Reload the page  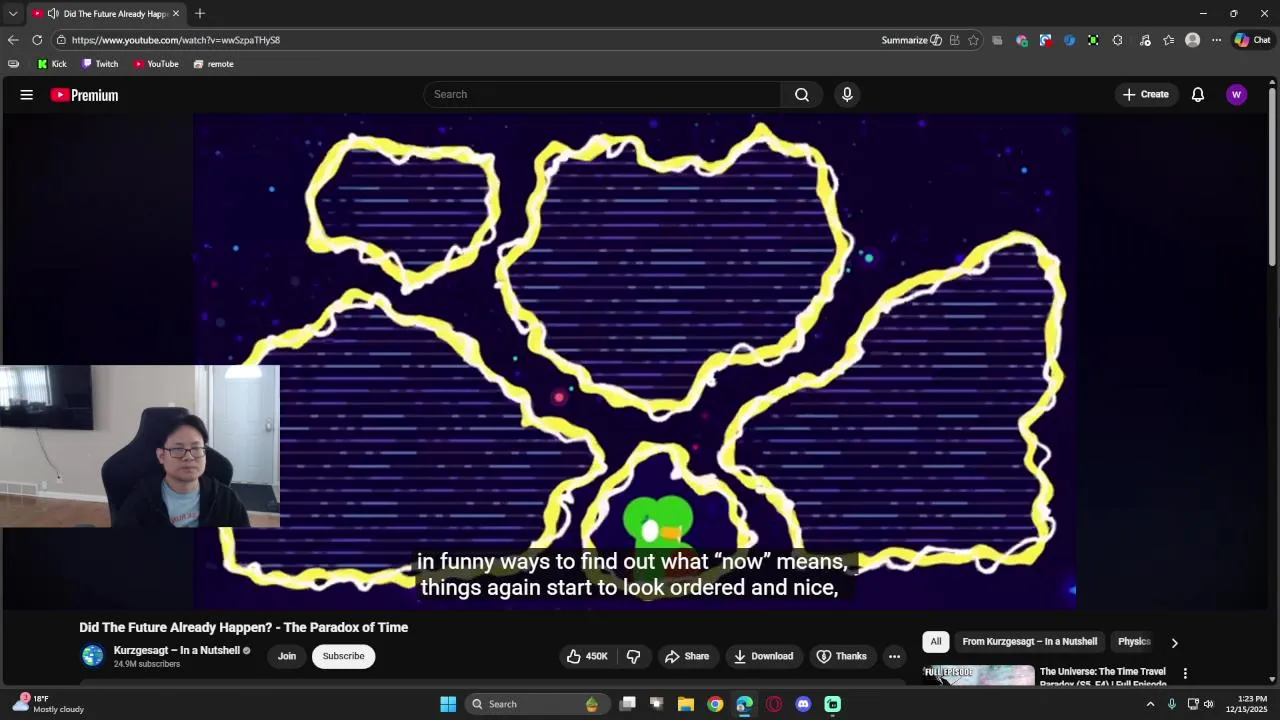37,40
